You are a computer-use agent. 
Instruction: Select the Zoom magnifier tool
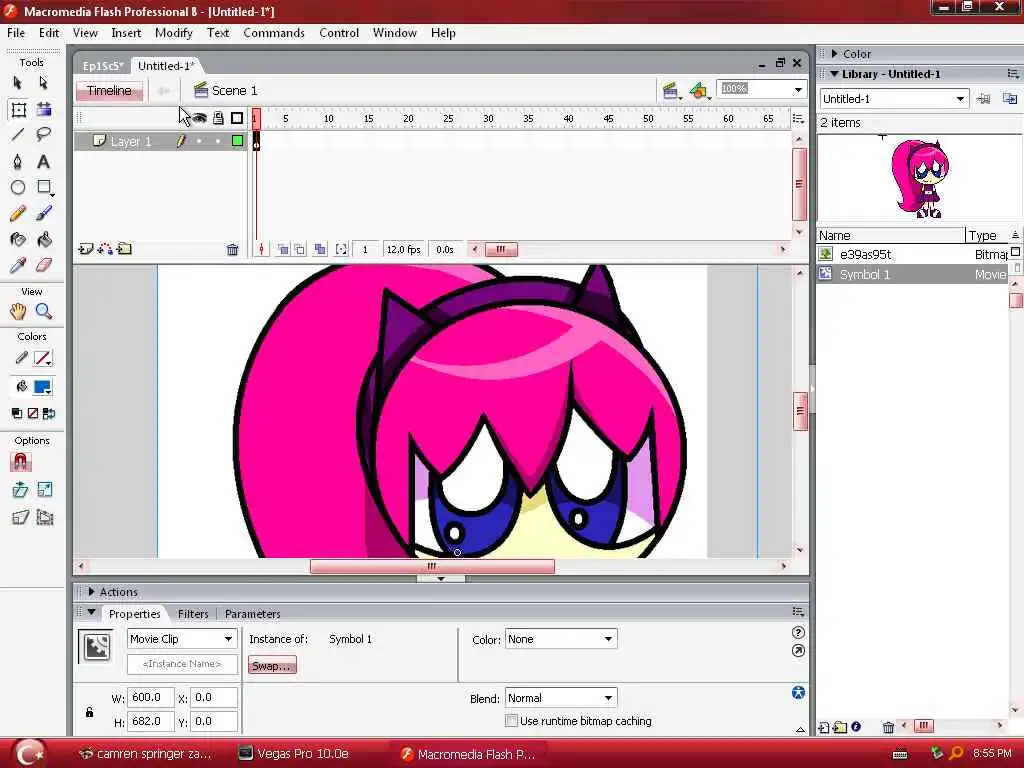[44, 312]
